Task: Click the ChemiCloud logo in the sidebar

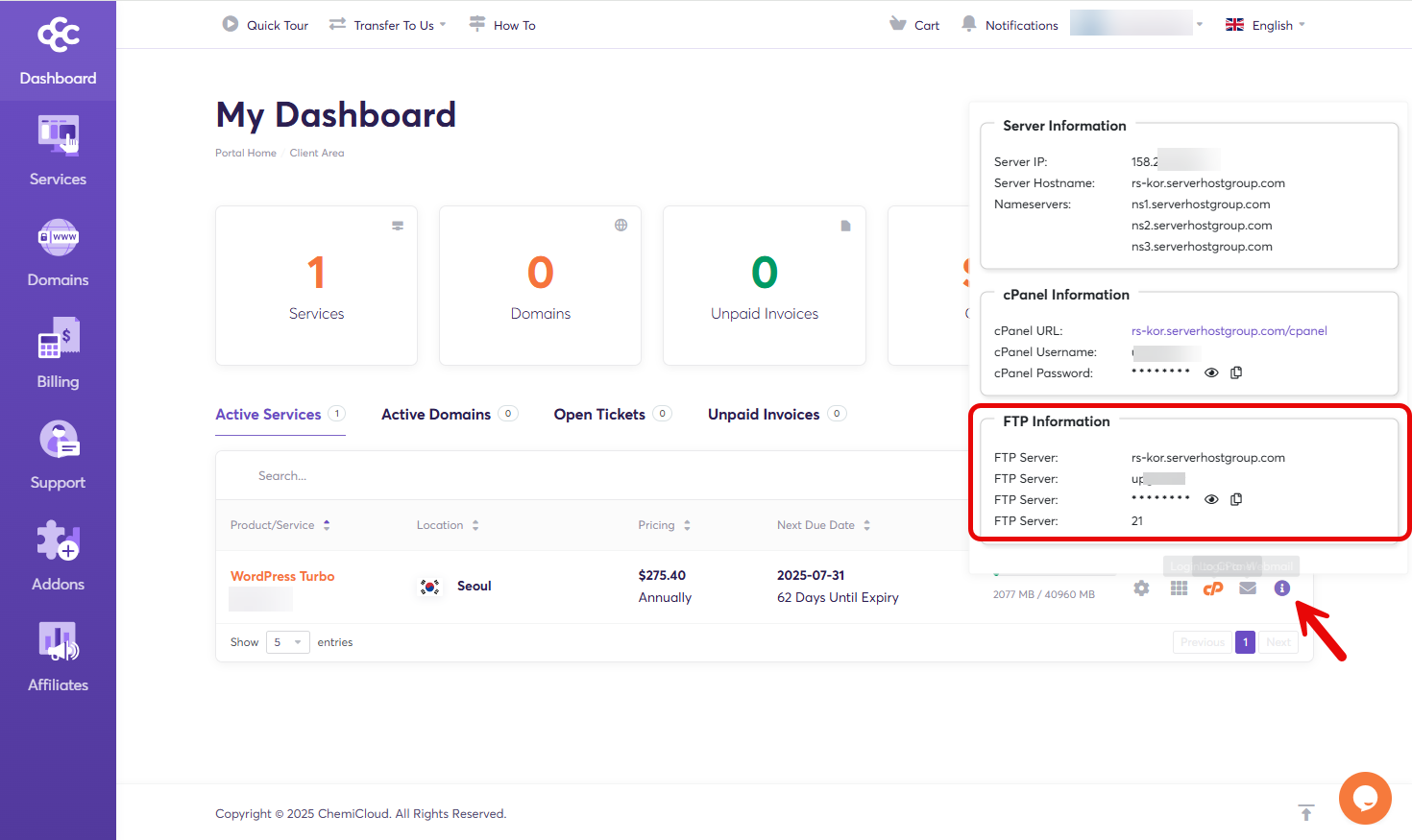Action: [x=59, y=34]
